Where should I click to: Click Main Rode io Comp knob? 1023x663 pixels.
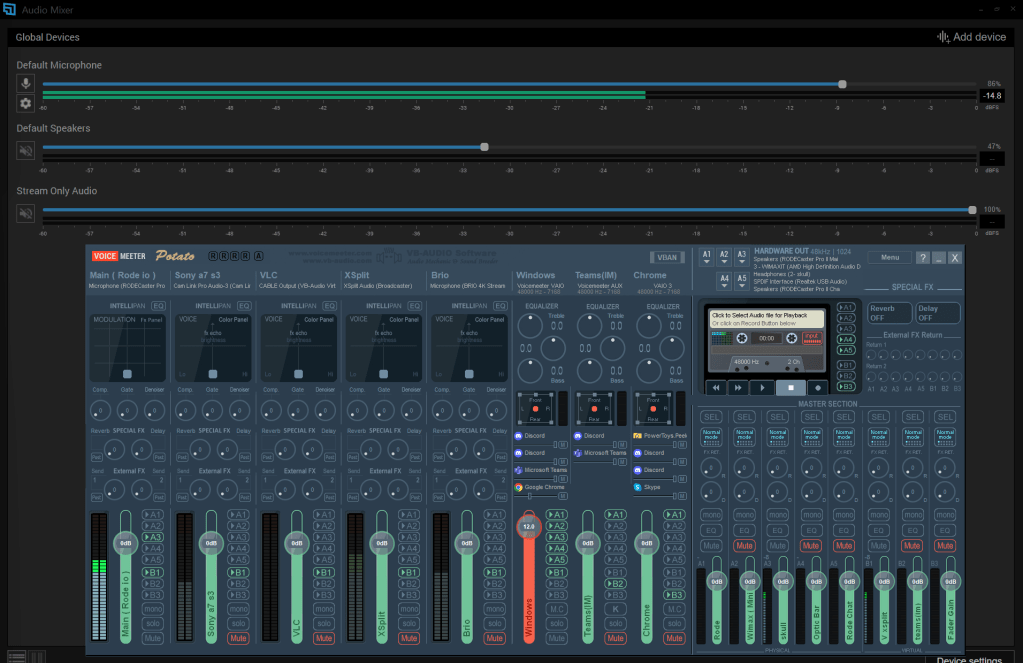tap(100, 411)
